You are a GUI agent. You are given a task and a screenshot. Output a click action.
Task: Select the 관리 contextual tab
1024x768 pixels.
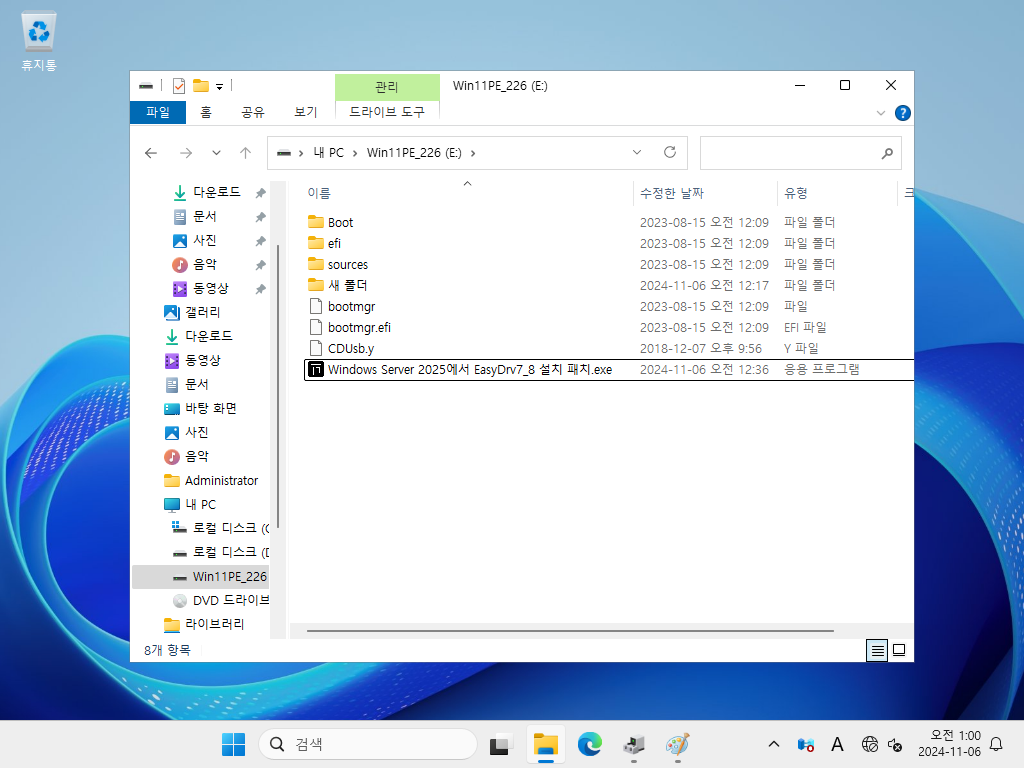pos(387,87)
